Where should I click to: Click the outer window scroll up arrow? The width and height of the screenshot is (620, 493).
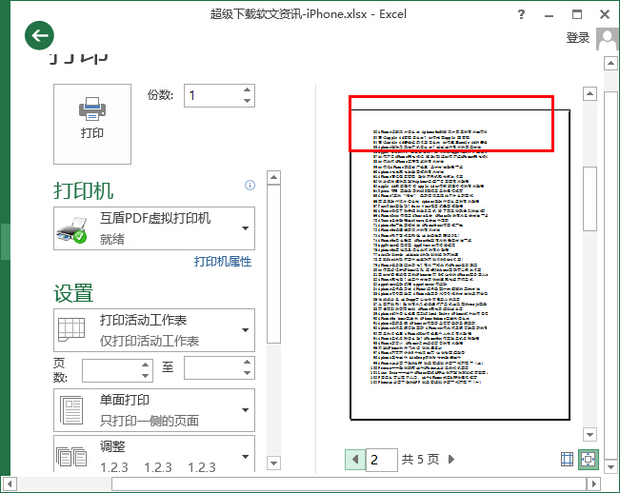coord(611,63)
